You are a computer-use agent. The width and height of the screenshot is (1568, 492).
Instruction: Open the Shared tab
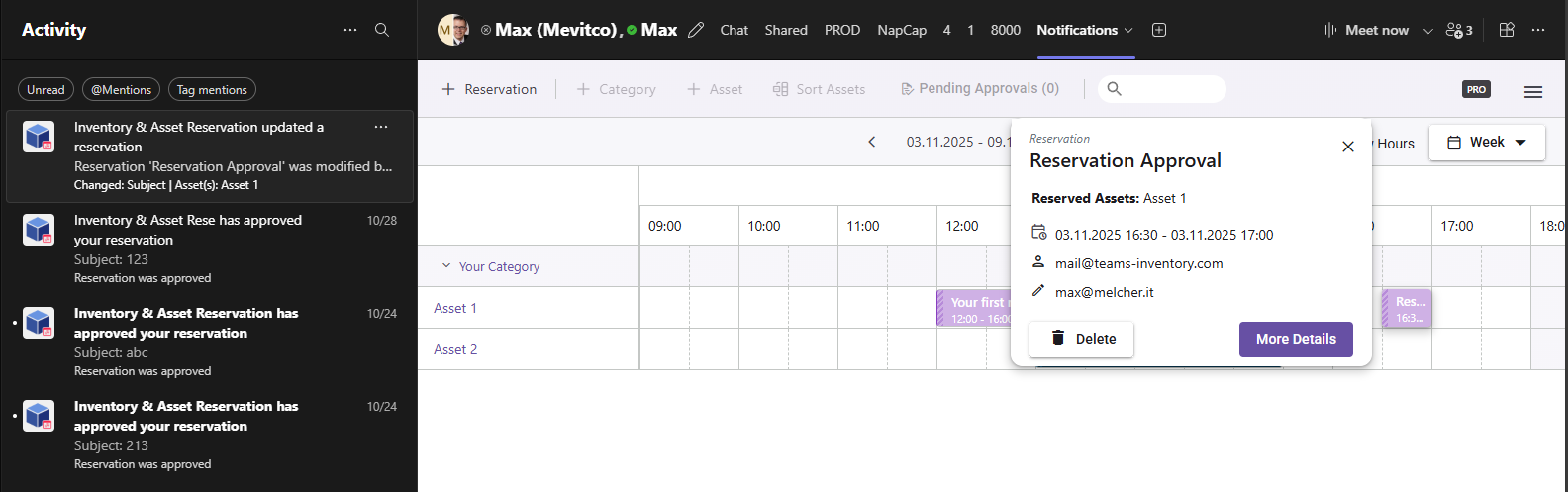point(786,30)
